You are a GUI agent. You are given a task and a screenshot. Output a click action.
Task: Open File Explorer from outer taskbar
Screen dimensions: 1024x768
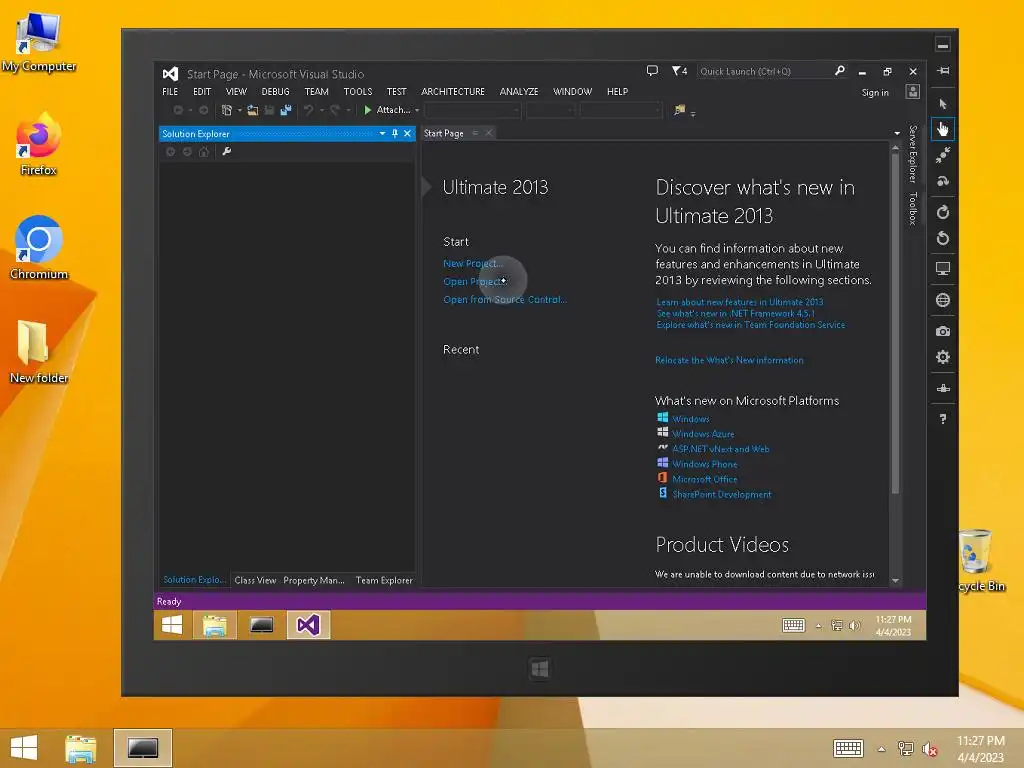(x=80, y=748)
